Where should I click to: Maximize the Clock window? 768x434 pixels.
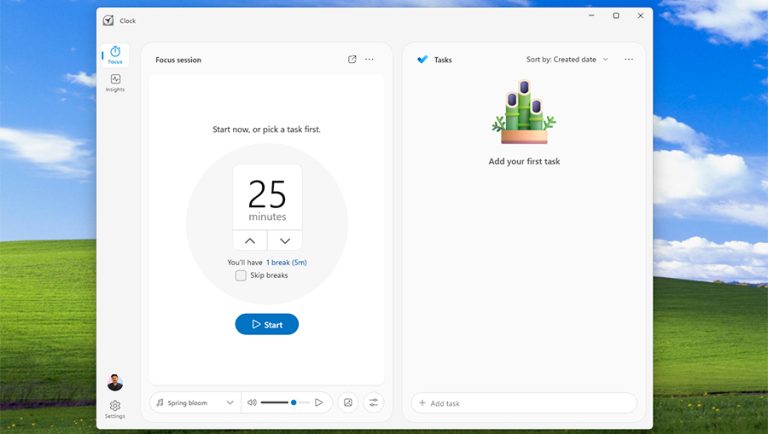[616, 16]
